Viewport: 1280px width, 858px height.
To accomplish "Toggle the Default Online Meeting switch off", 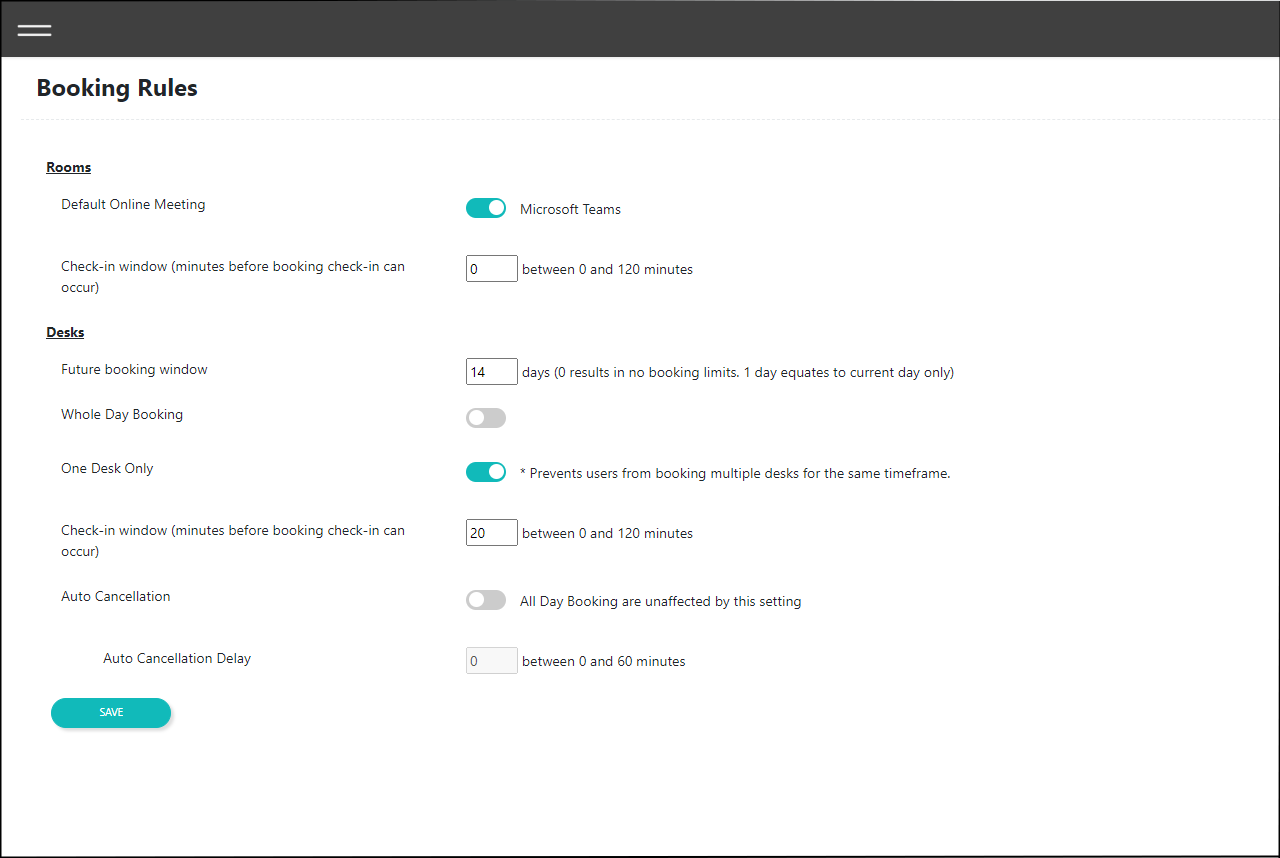I will tap(486, 207).
